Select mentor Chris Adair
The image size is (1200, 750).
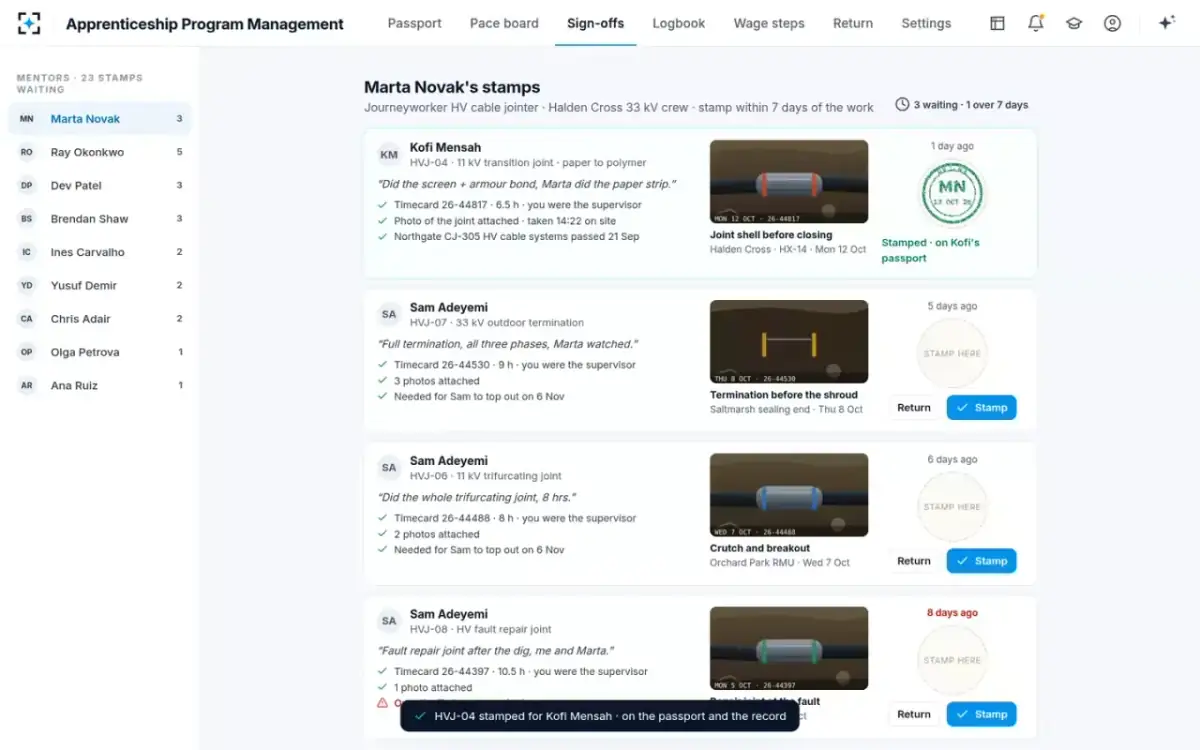(x=100, y=319)
